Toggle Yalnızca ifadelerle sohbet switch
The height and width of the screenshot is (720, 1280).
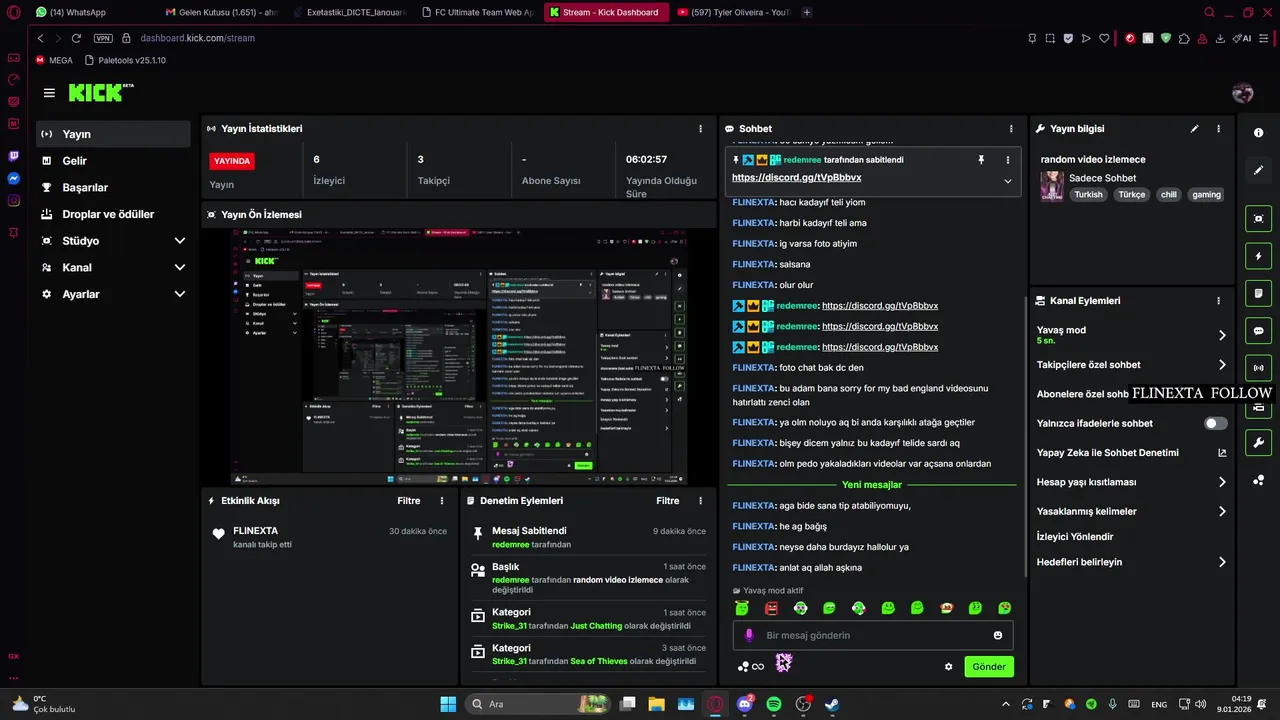tap(1215, 424)
